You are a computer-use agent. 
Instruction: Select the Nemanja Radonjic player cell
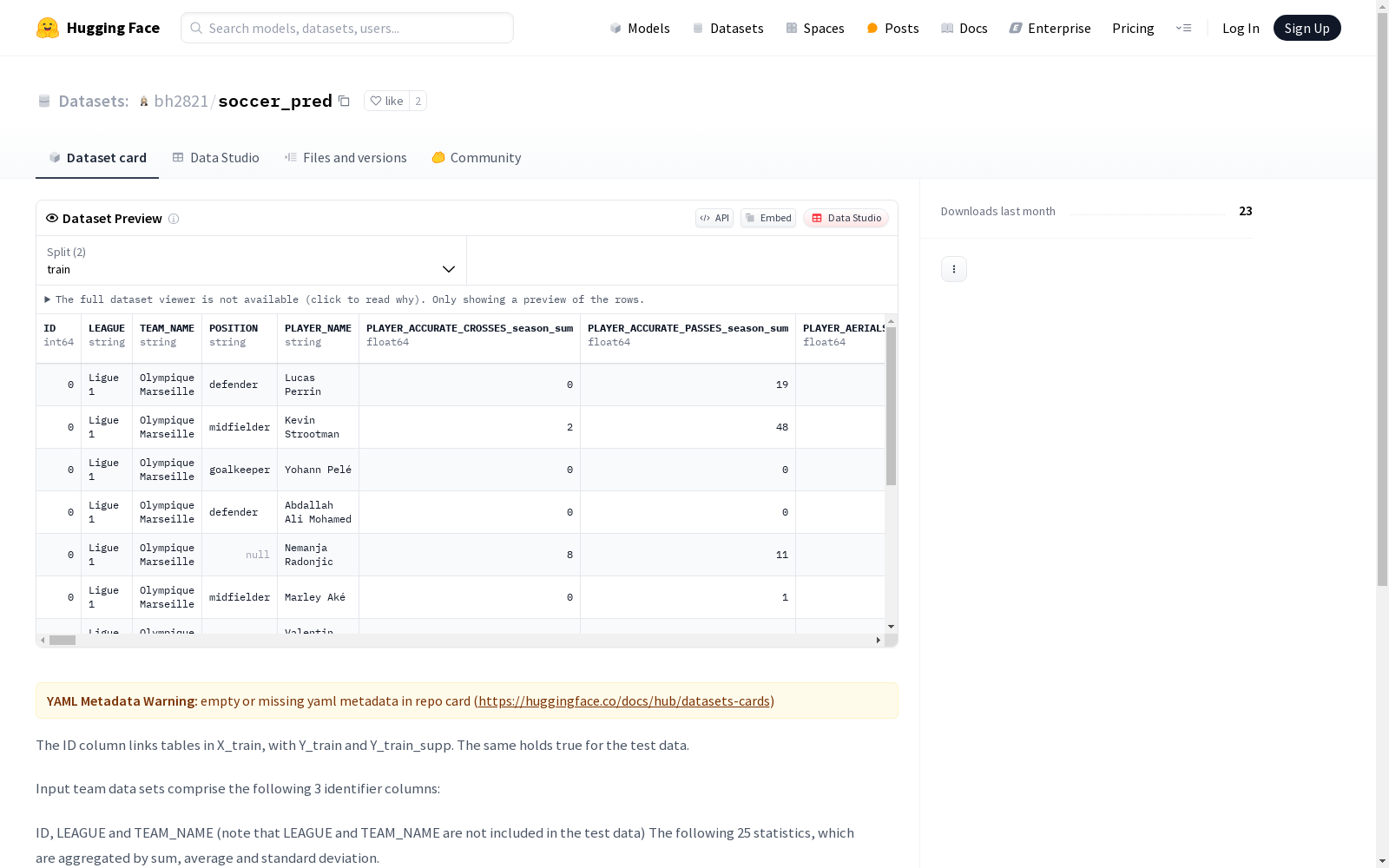[319, 555]
